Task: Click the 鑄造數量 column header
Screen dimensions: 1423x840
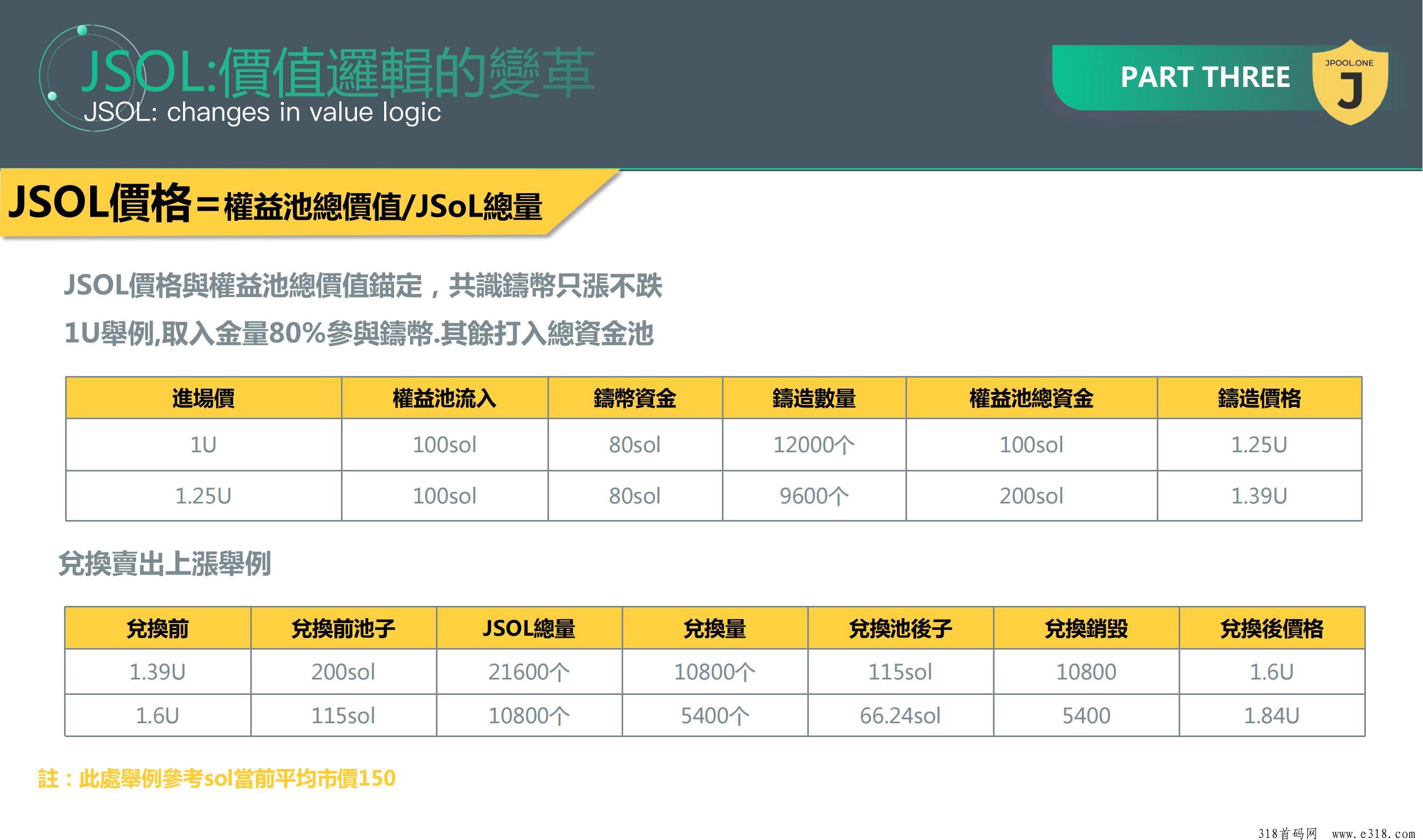Action: pos(814,398)
